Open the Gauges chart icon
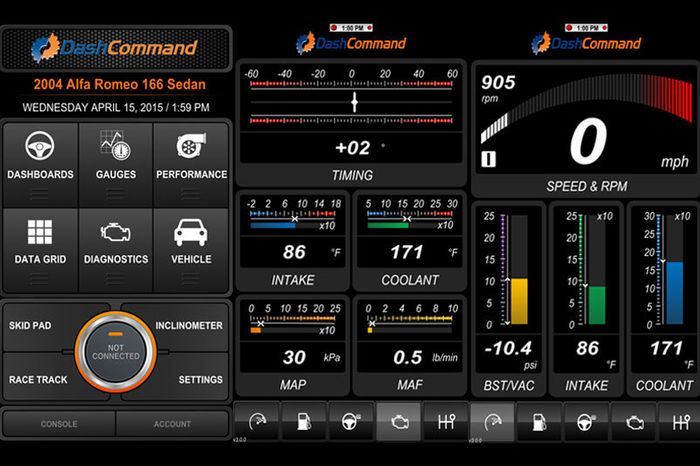700x466 pixels. (x=115, y=145)
